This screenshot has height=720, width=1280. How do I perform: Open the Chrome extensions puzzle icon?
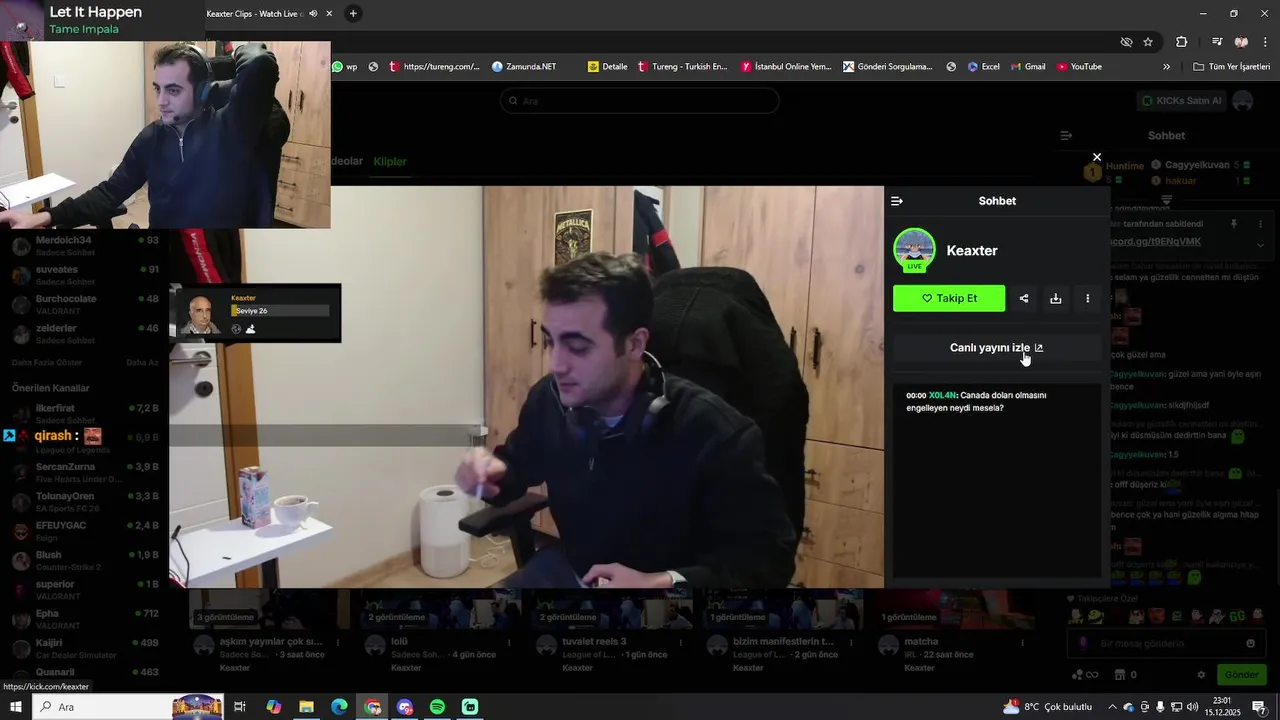click(1182, 42)
